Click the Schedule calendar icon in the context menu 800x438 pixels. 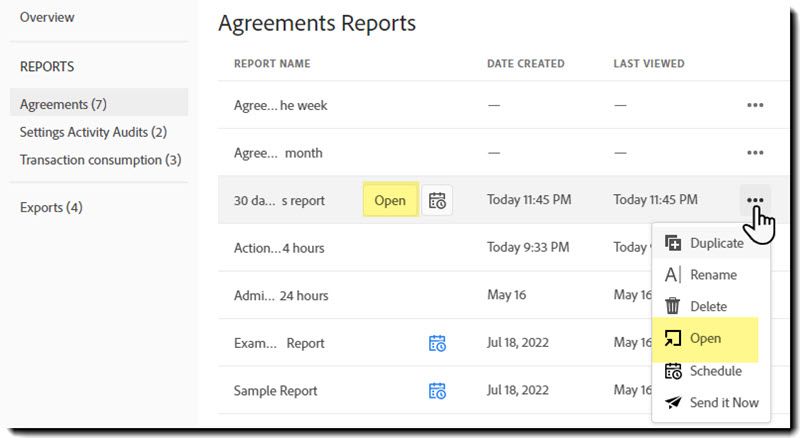[x=673, y=371]
